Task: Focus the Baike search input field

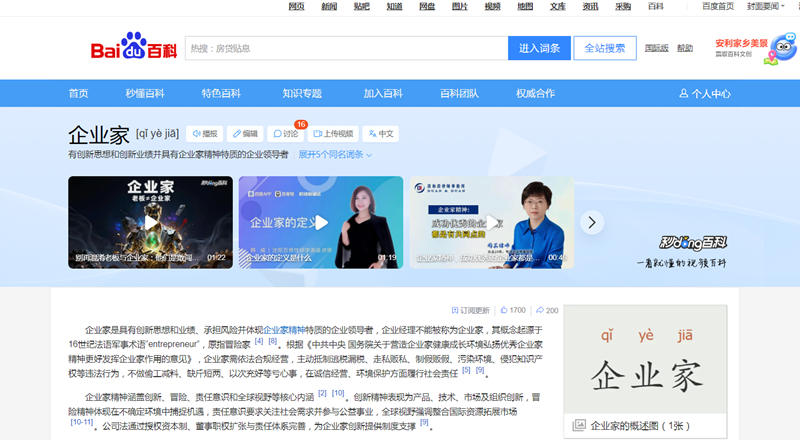Action: 346,48
